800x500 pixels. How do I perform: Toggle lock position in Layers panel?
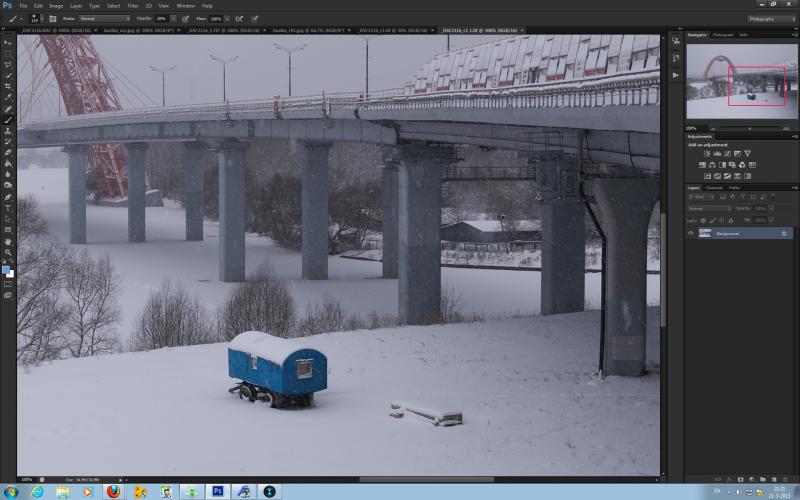[721, 220]
